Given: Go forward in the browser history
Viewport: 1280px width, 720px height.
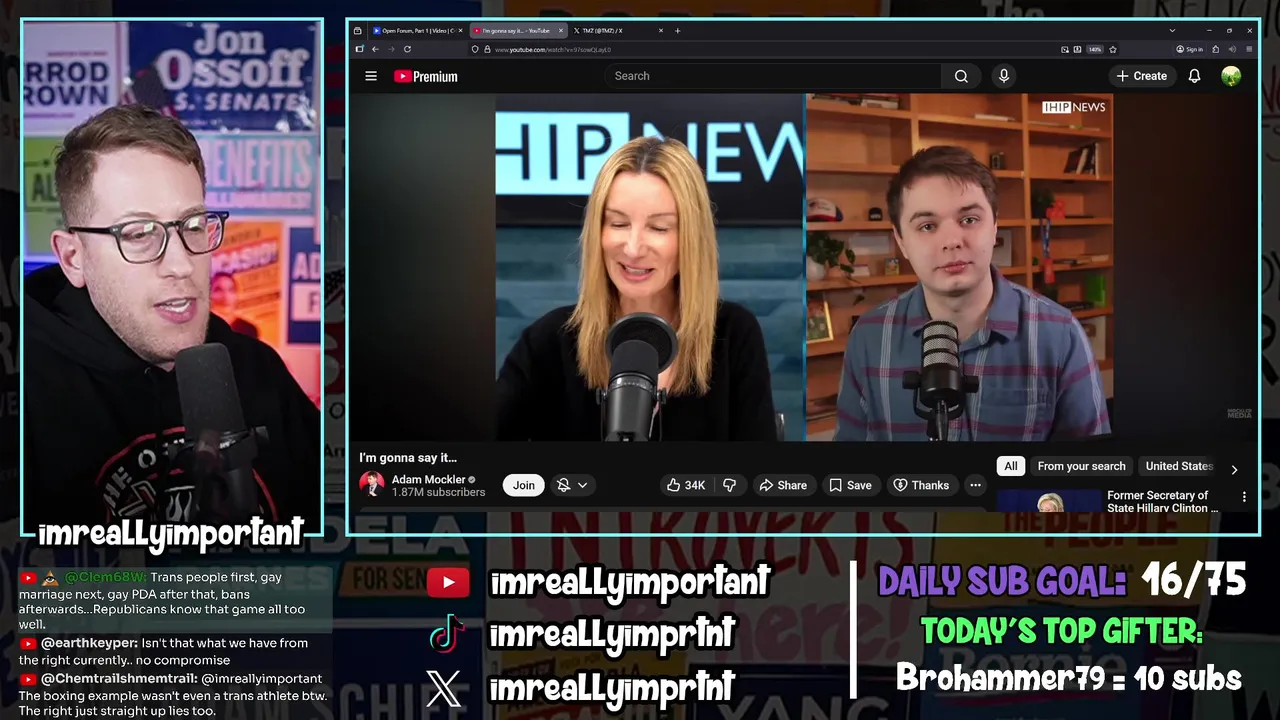Looking at the screenshot, I should point(391,49).
